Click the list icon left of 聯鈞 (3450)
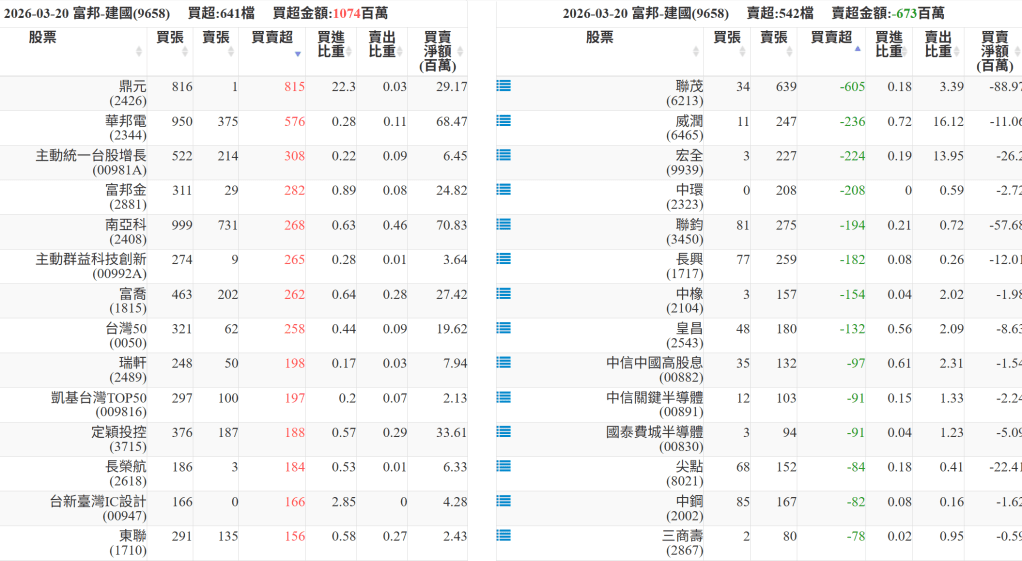Image resolution: width=1022 pixels, height=561 pixels. pos(504,225)
